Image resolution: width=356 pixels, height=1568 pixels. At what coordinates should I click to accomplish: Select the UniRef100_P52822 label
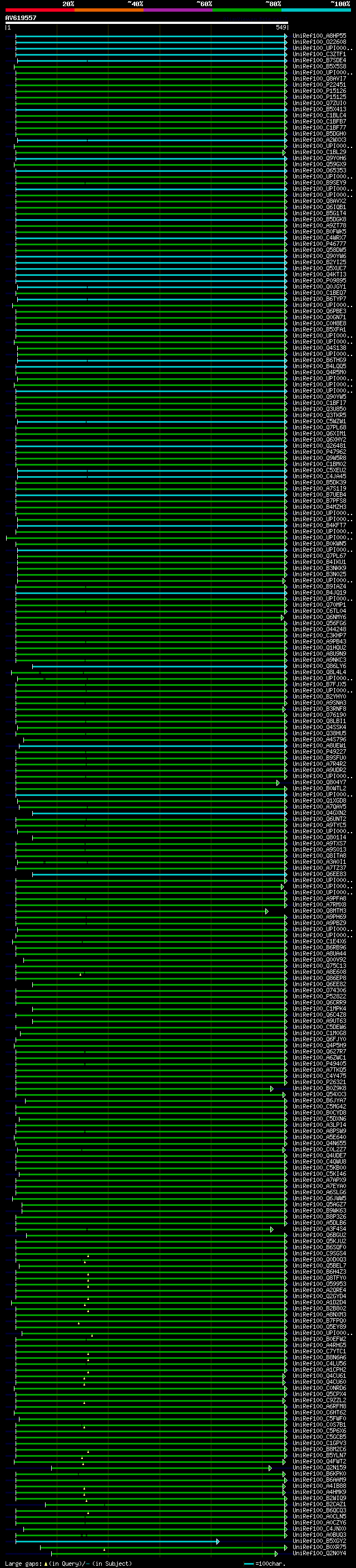pyautogui.click(x=319, y=996)
